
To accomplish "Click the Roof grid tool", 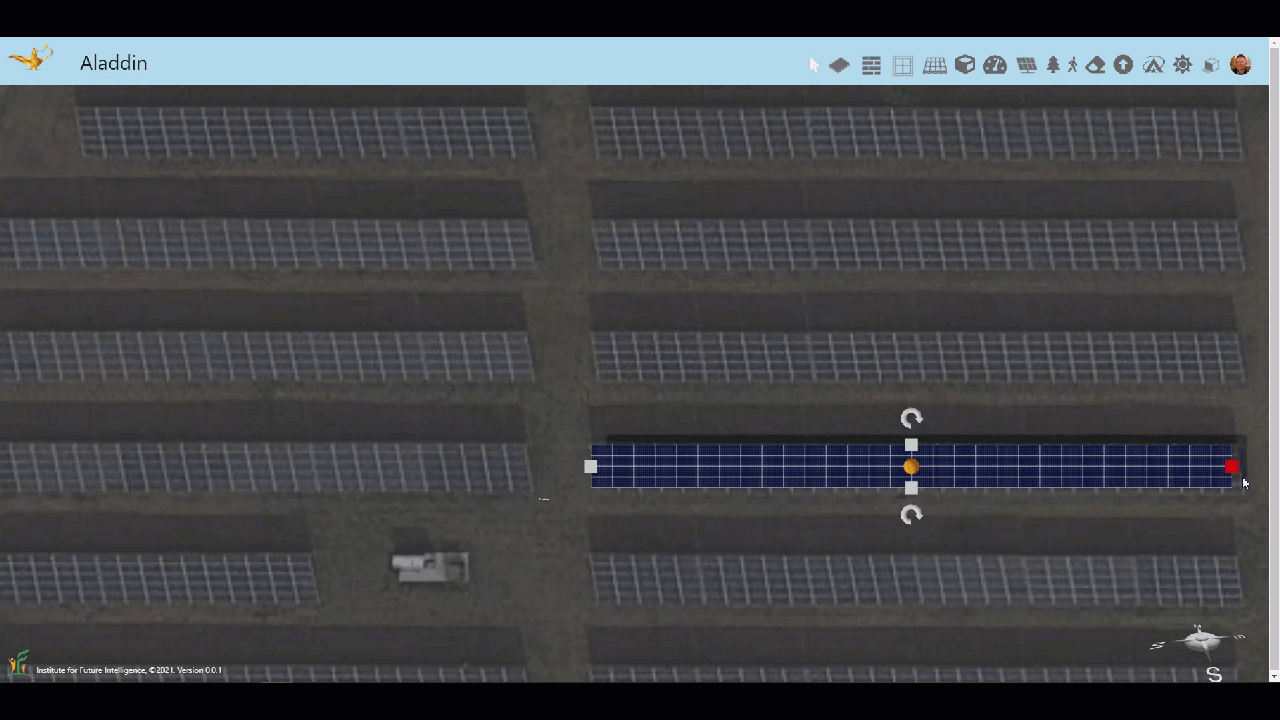I will [935, 65].
